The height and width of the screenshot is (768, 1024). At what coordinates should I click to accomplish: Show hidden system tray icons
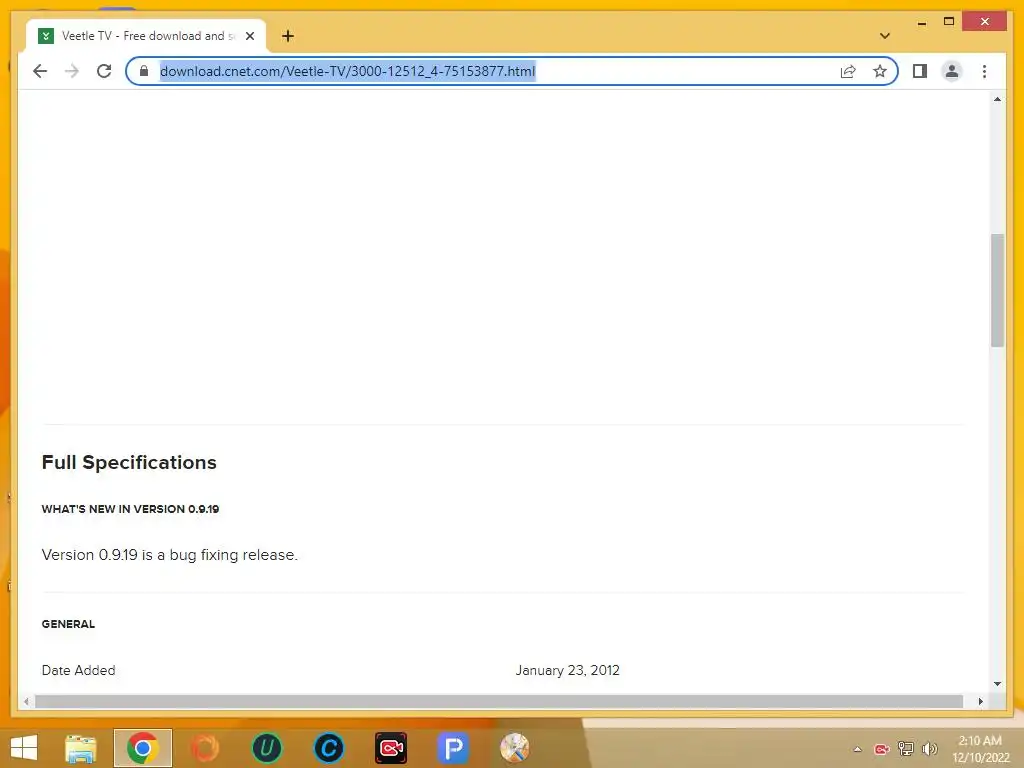[857, 749]
